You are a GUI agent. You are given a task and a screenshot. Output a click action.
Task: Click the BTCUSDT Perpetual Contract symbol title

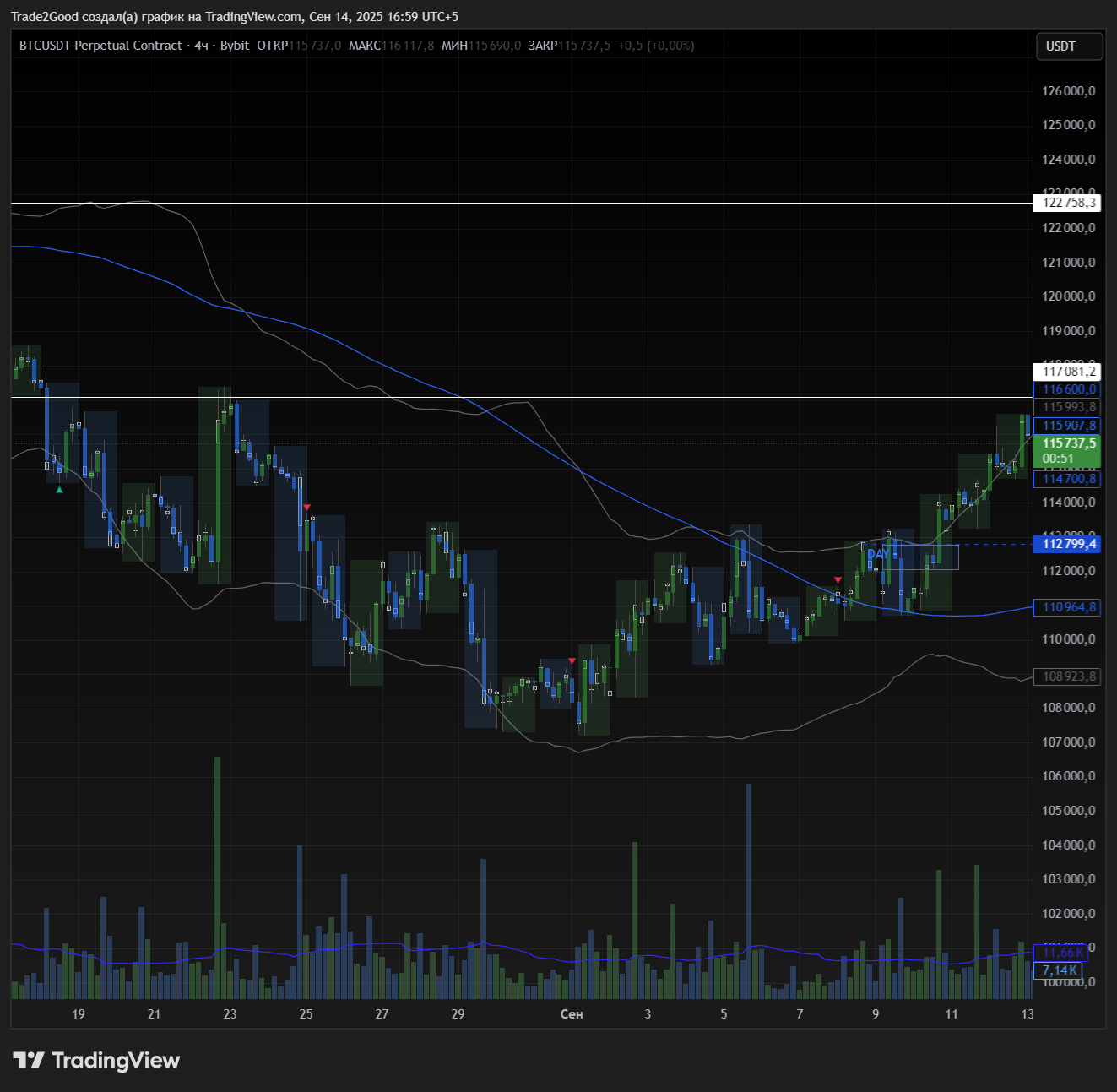tap(100, 46)
